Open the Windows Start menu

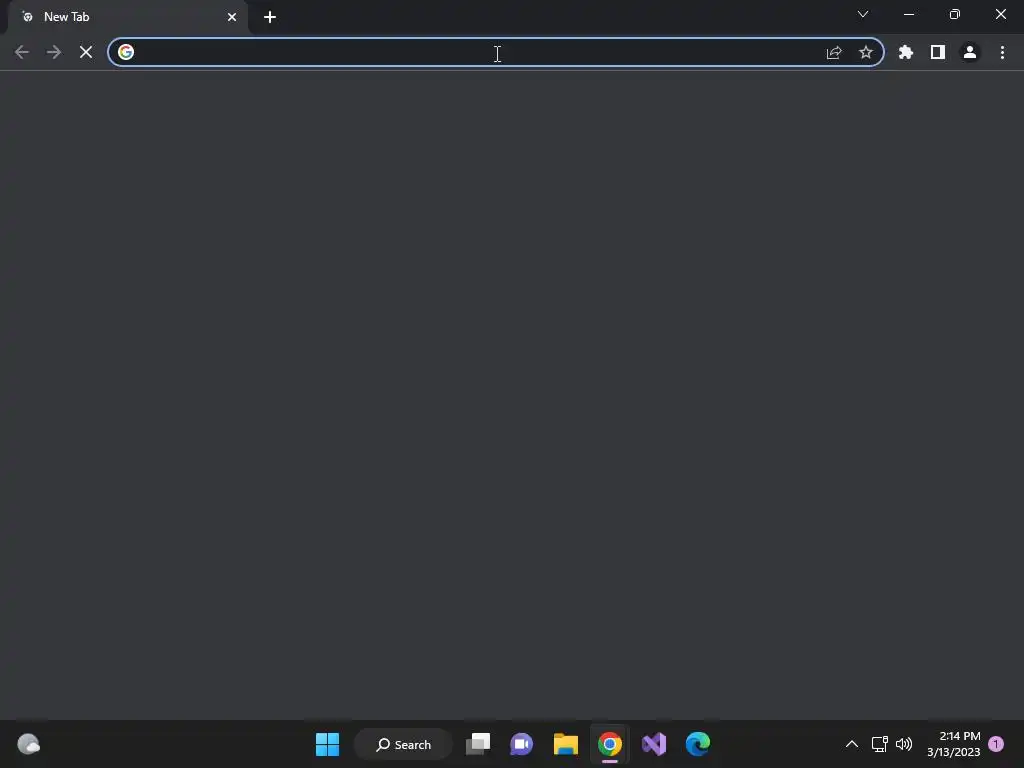(x=327, y=744)
